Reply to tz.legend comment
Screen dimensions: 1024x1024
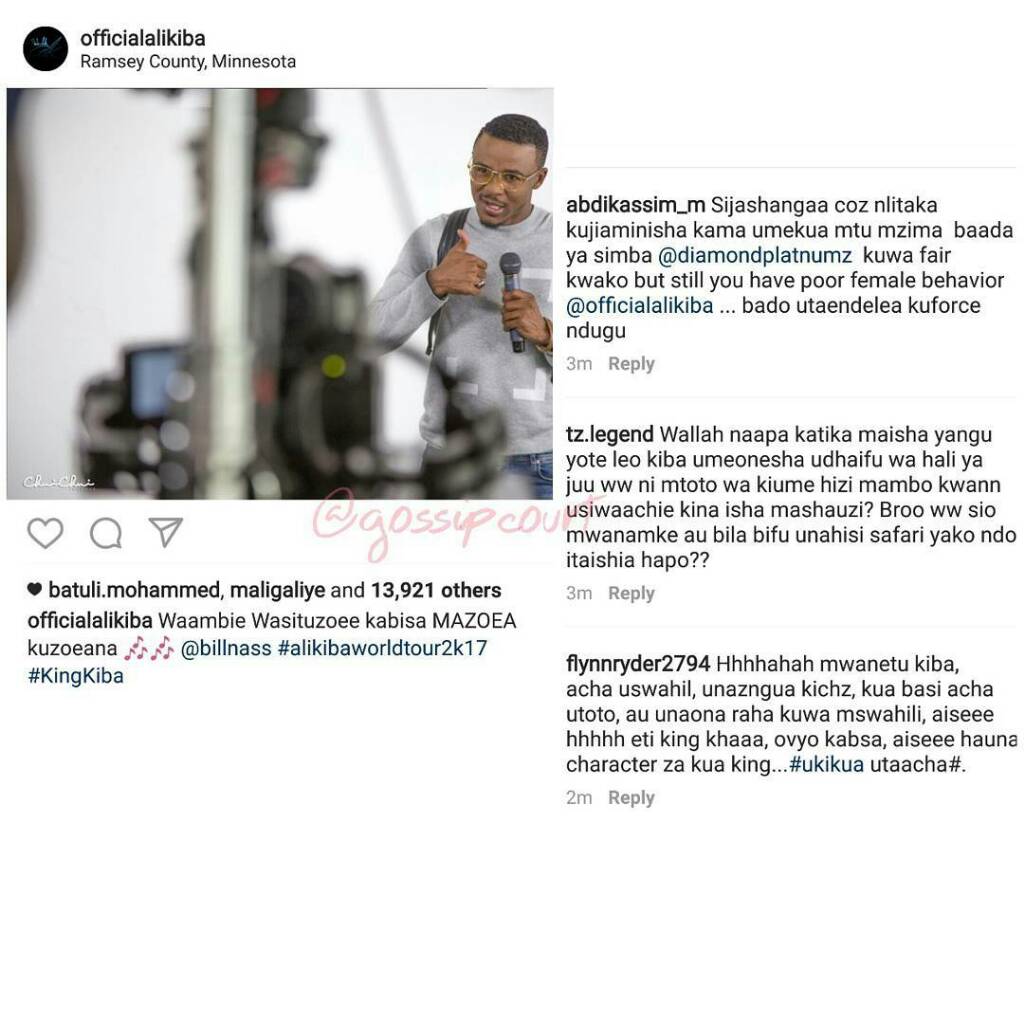click(x=631, y=592)
